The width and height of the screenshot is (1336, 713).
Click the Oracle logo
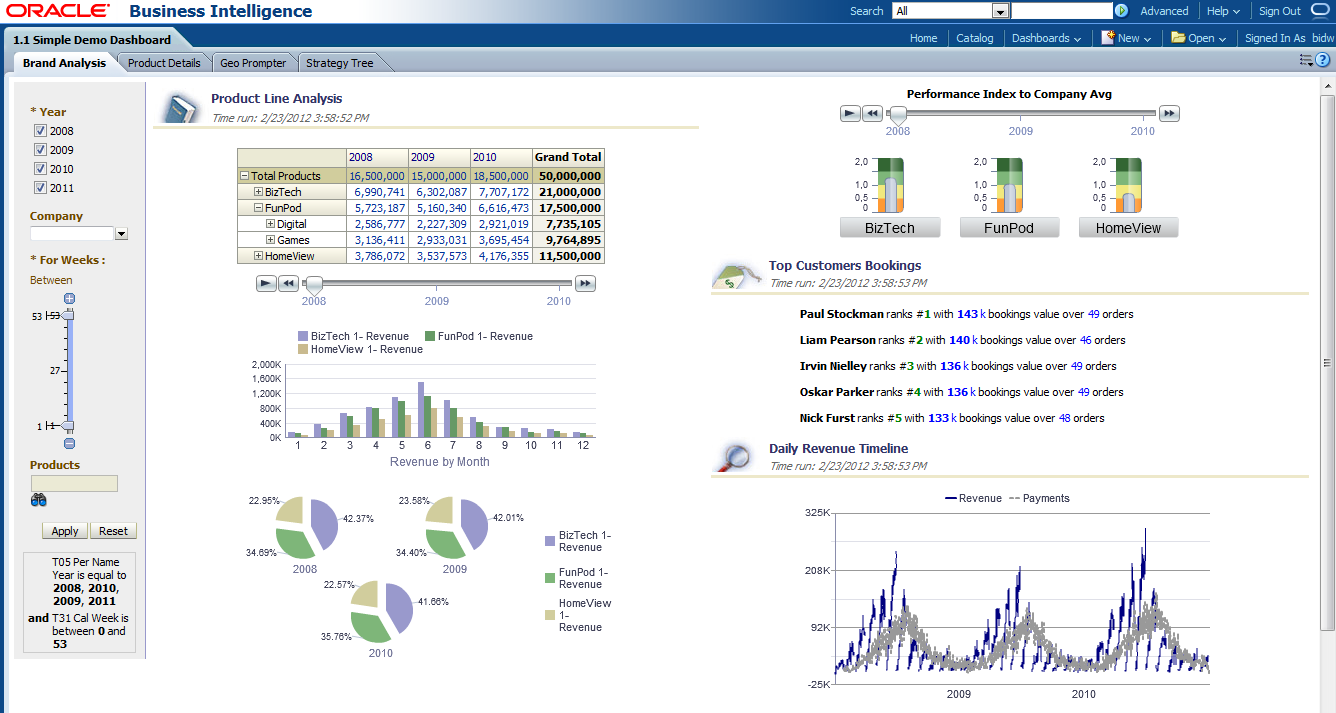pos(56,11)
